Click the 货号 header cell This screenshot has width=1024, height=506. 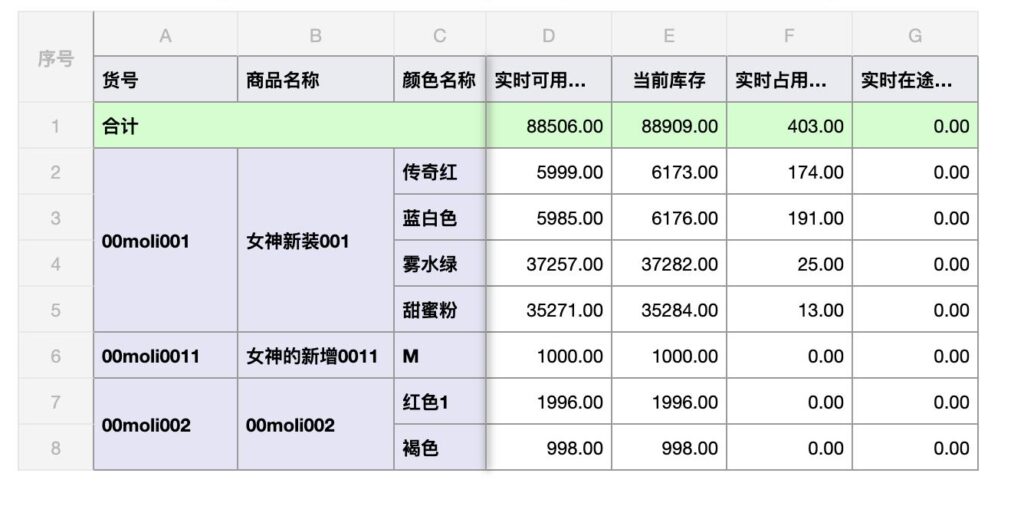(x=165, y=80)
